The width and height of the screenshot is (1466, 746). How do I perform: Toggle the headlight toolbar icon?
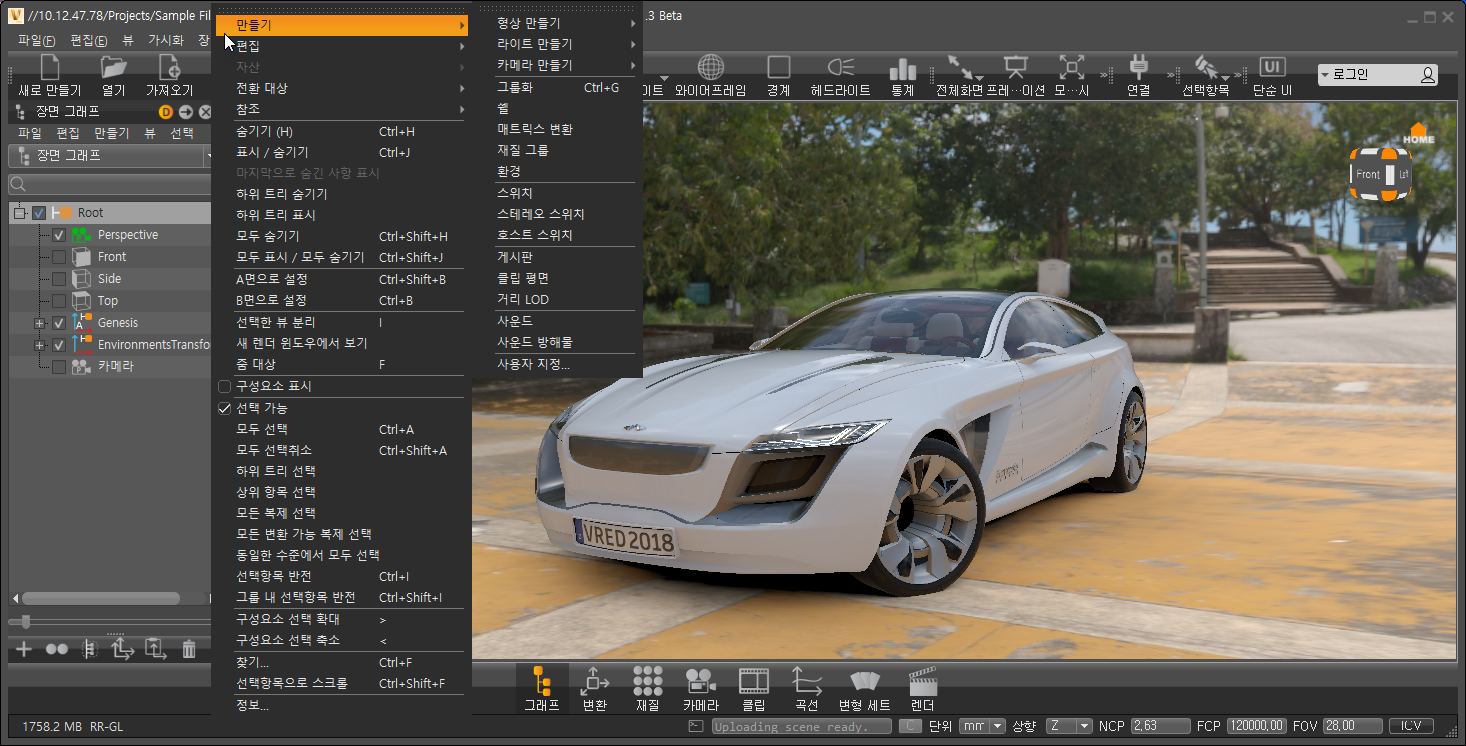coord(840,68)
